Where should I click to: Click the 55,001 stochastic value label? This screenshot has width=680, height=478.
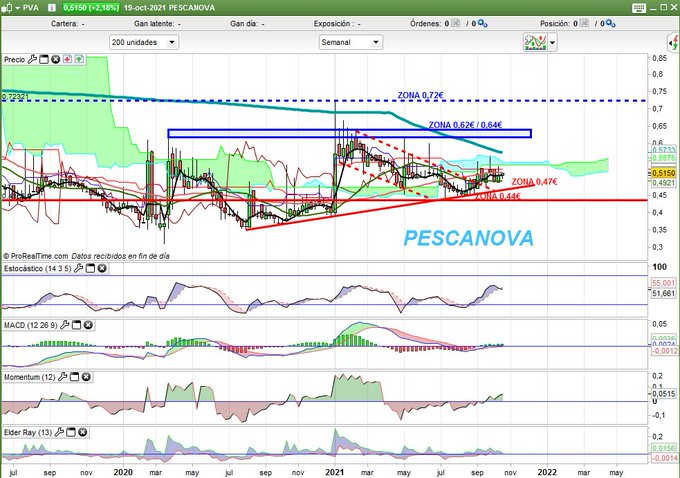pos(664,283)
